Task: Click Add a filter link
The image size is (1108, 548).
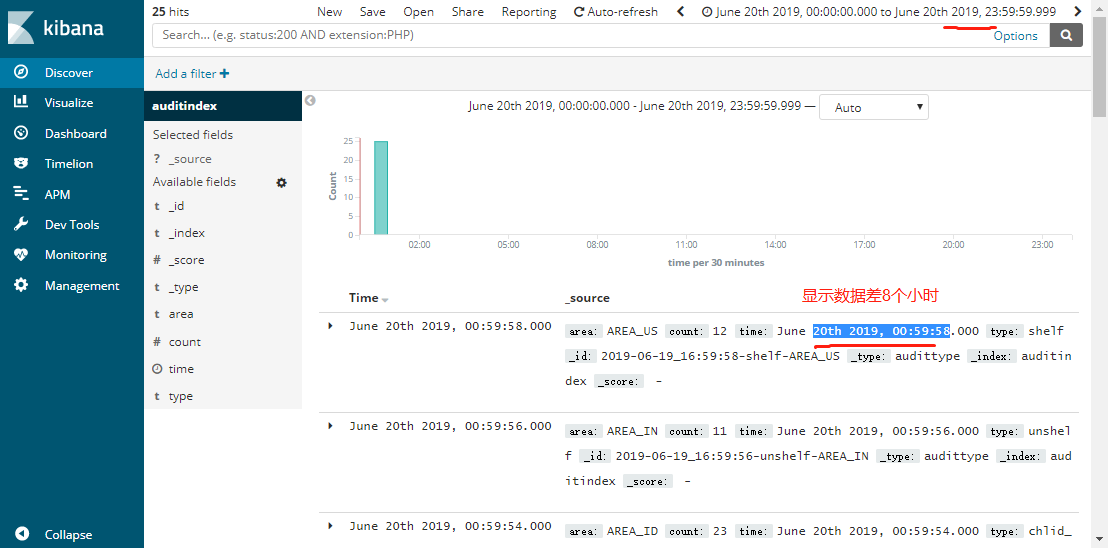Action: pyautogui.click(x=192, y=73)
